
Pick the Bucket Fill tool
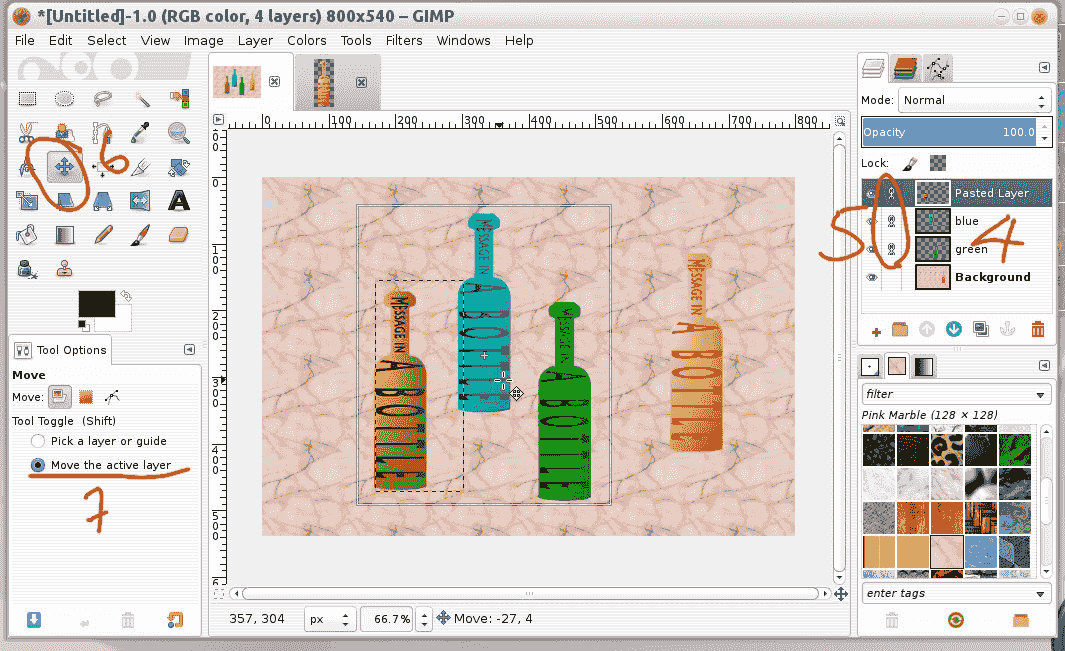point(27,233)
